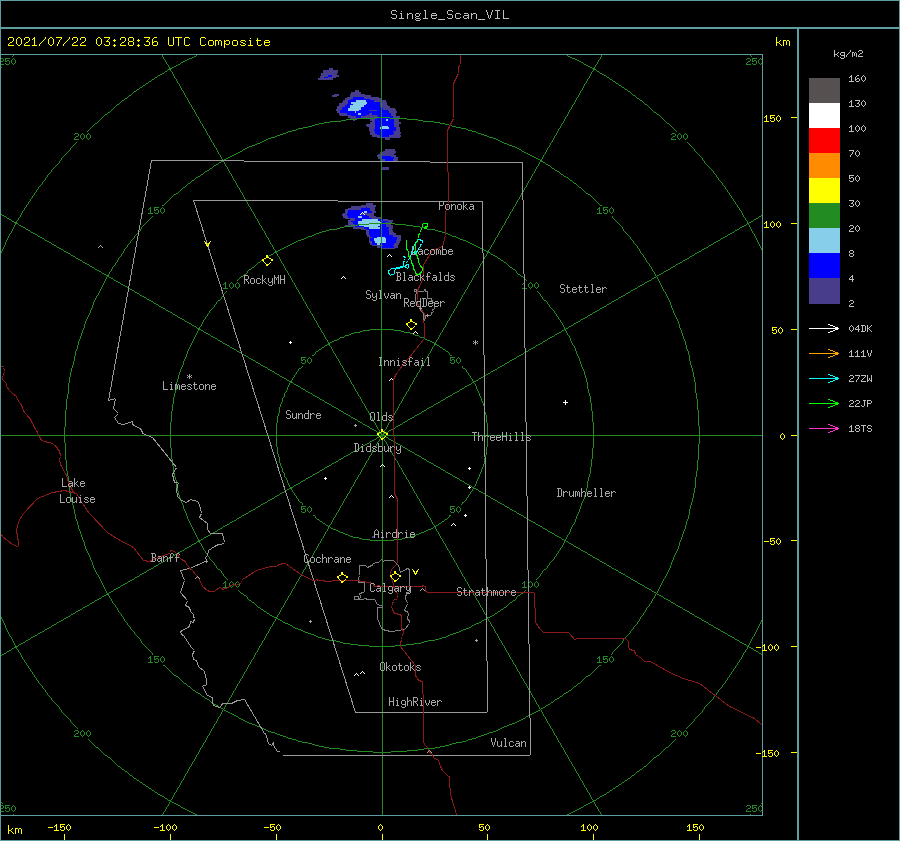Image resolution: width=900 pixels, height=841 pixels.
Task: Click the yellow diamond marker inside Calgary
Action: point(395,576)
